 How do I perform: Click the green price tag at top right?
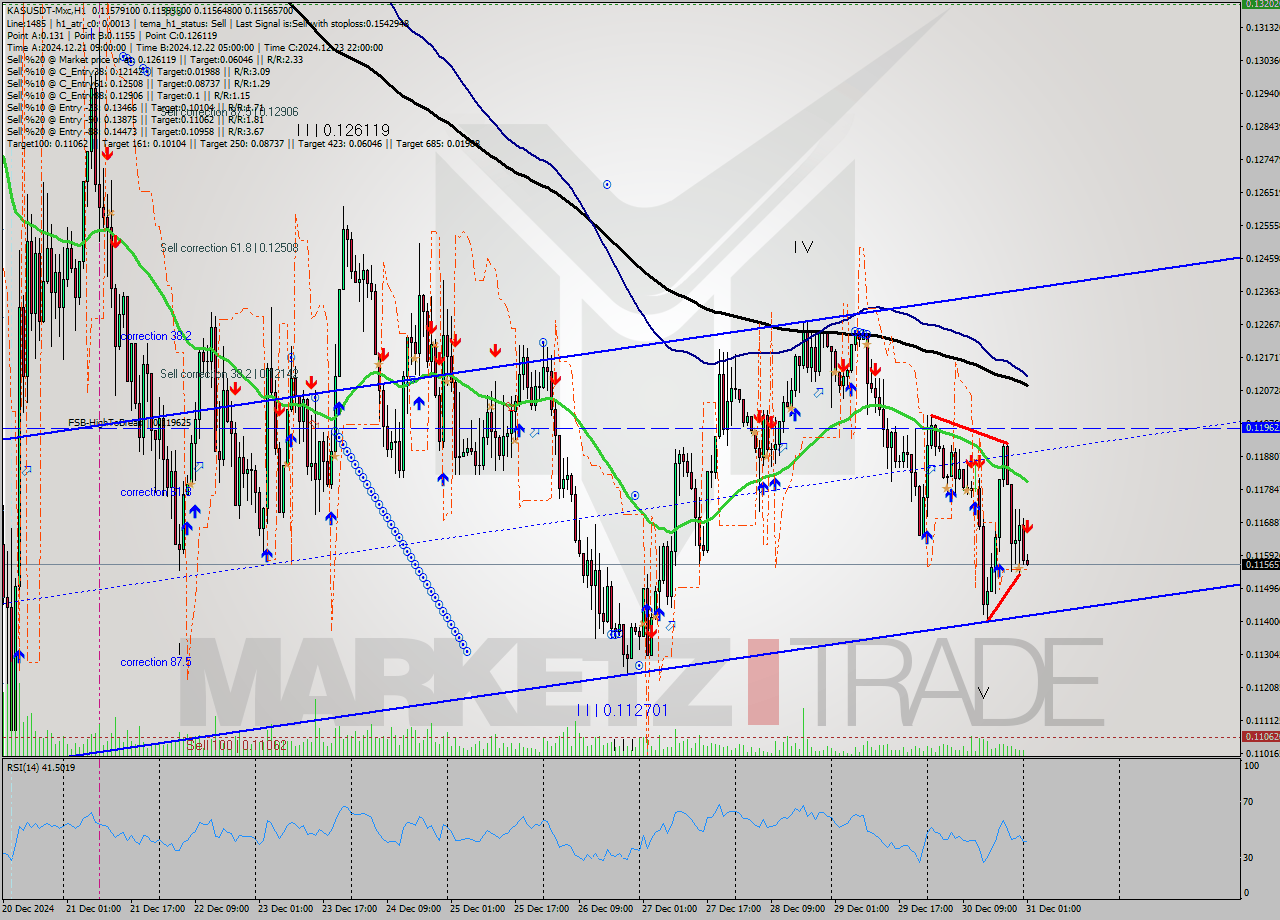[1260, 3]
